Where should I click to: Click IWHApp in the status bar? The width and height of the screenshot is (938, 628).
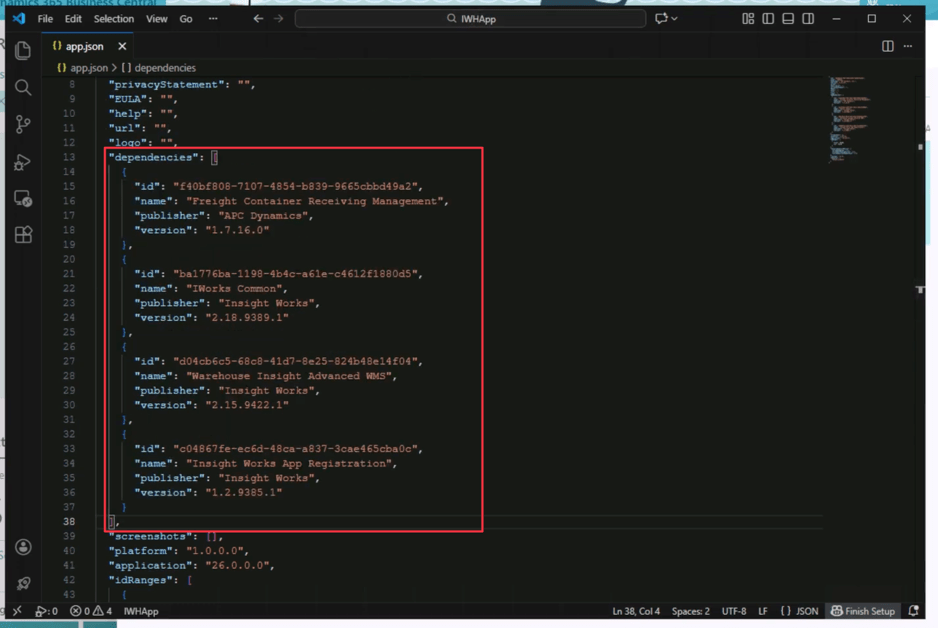pos(141,611)
